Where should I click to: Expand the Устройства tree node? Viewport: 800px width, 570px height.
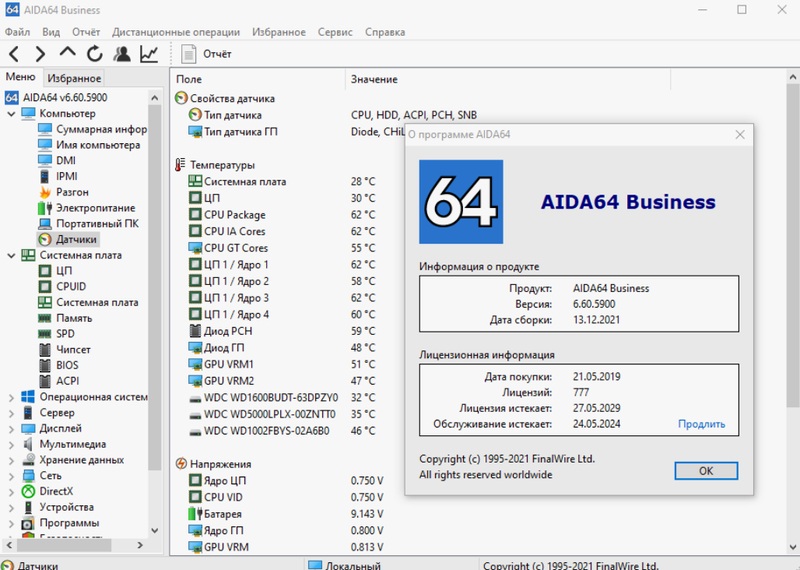point(11,508)
